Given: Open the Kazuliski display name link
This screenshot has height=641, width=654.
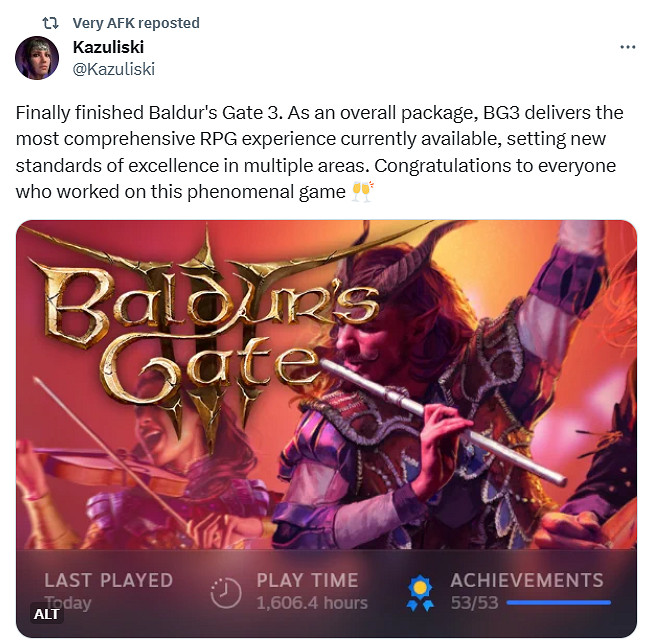Looking at the screenshot, I should click(x=108, y=47).
